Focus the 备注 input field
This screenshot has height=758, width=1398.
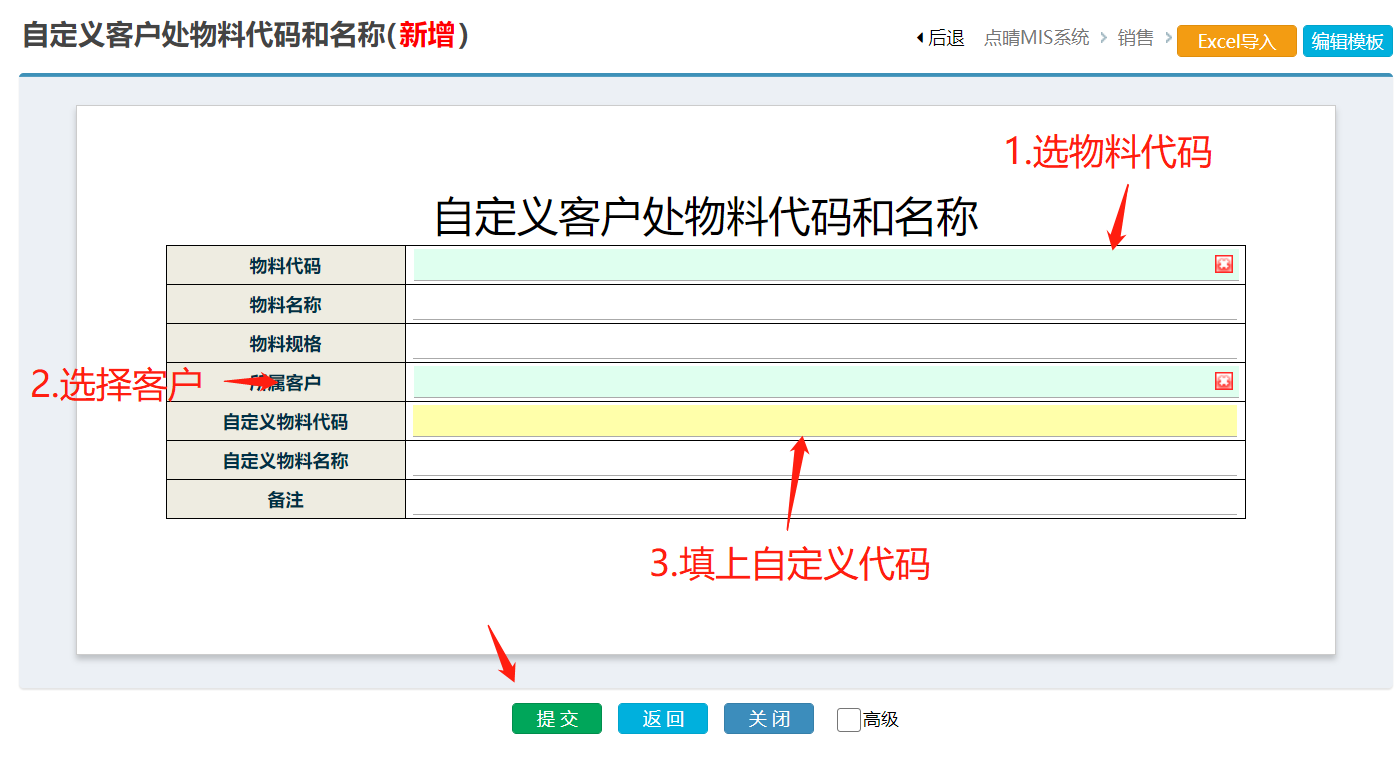(x=825, y=499)
